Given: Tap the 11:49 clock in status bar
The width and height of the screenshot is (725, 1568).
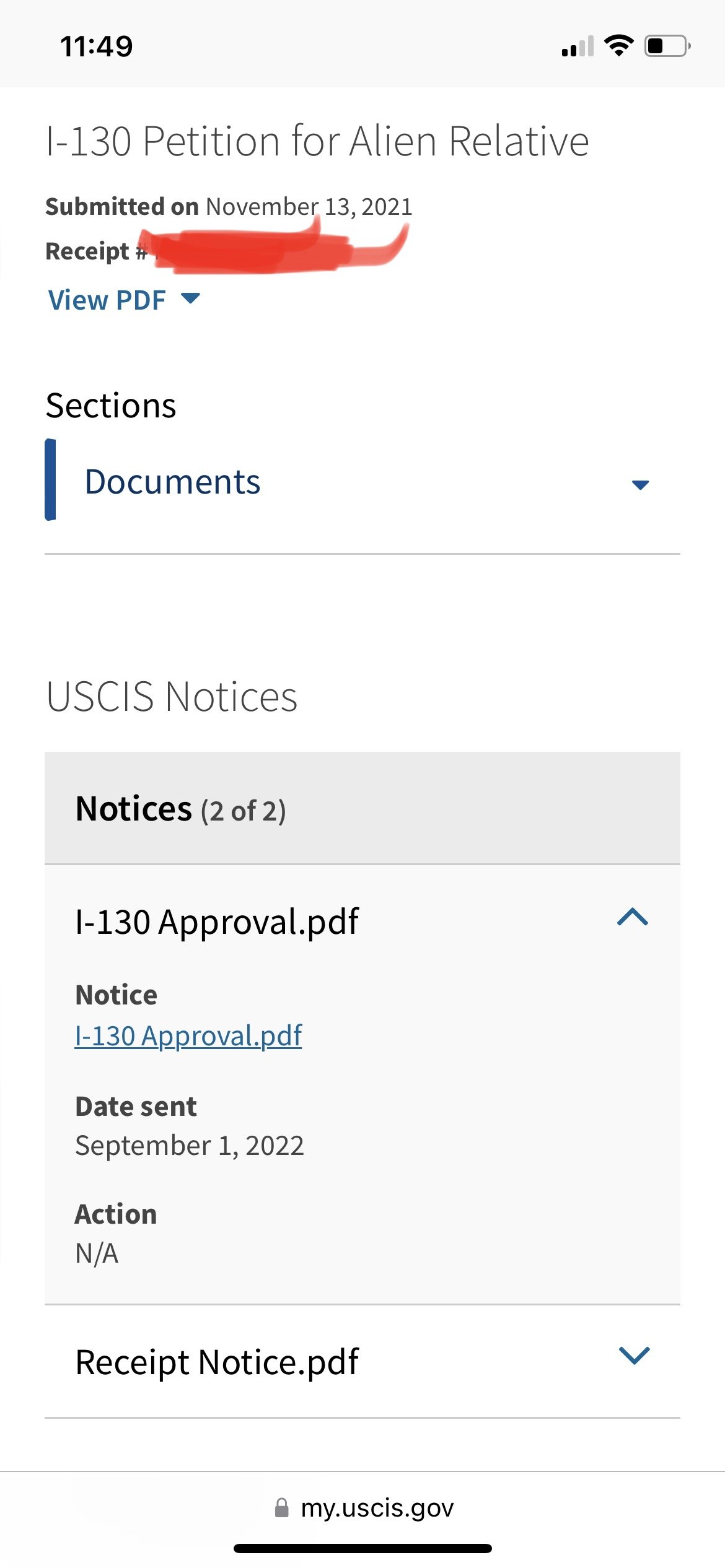Looking at the screenshot, I should pos(97,46).
